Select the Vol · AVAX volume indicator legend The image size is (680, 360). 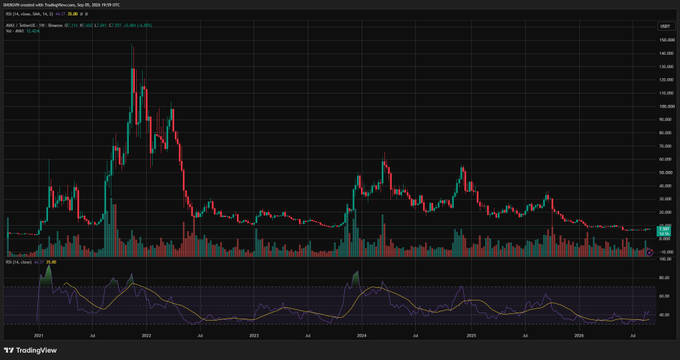[15, 31]
